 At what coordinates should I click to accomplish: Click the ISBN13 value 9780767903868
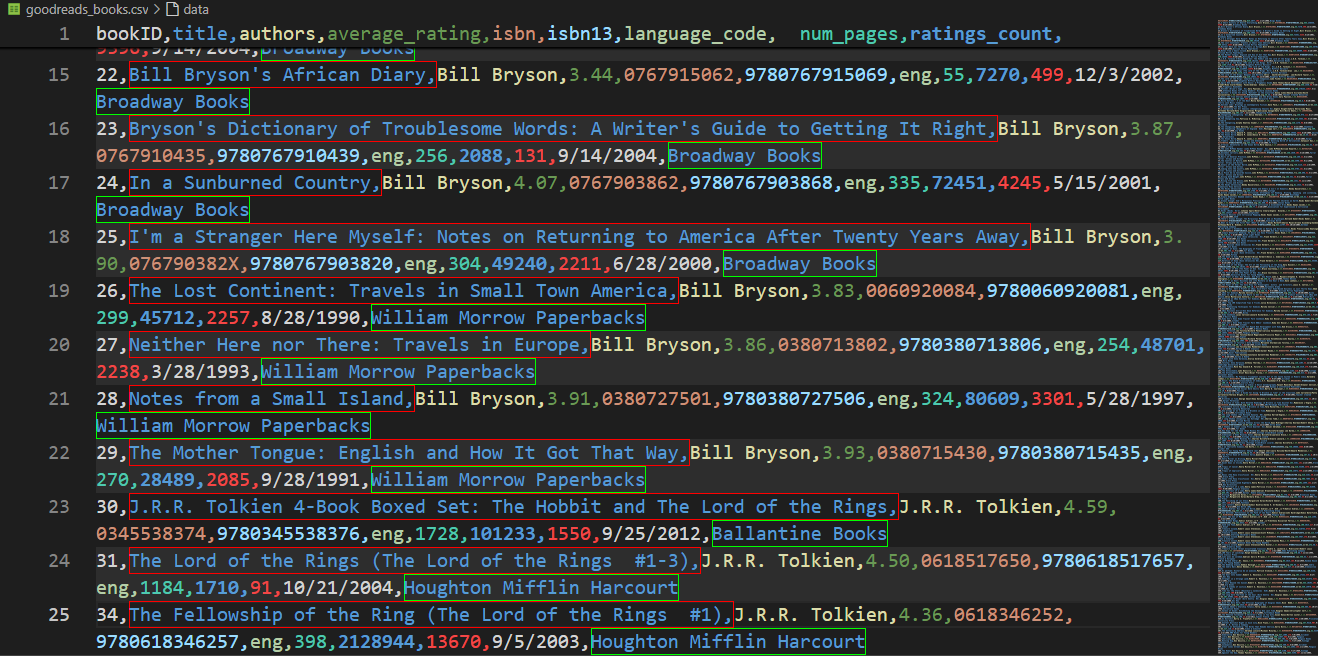(x=762, y=183)
